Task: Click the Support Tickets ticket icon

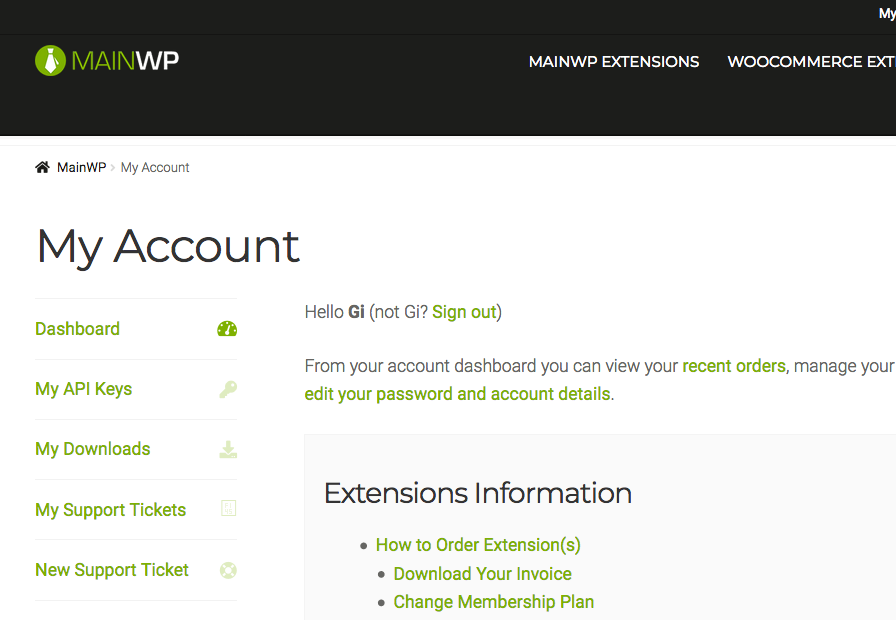Action: pos(229,508)
